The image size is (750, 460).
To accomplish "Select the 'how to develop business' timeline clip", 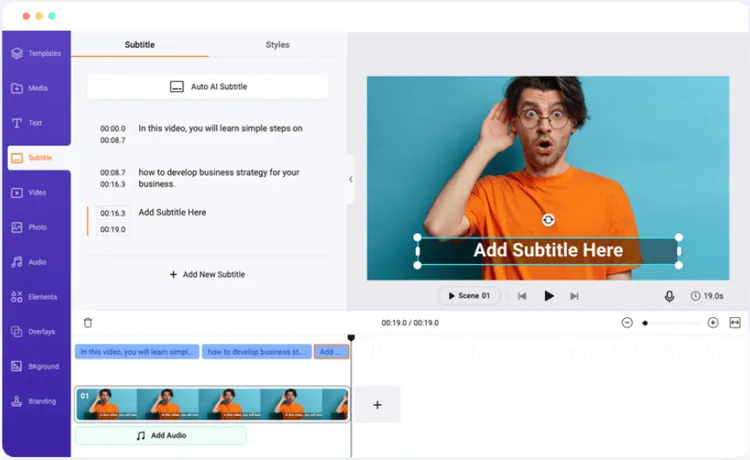I will [257, 352].
